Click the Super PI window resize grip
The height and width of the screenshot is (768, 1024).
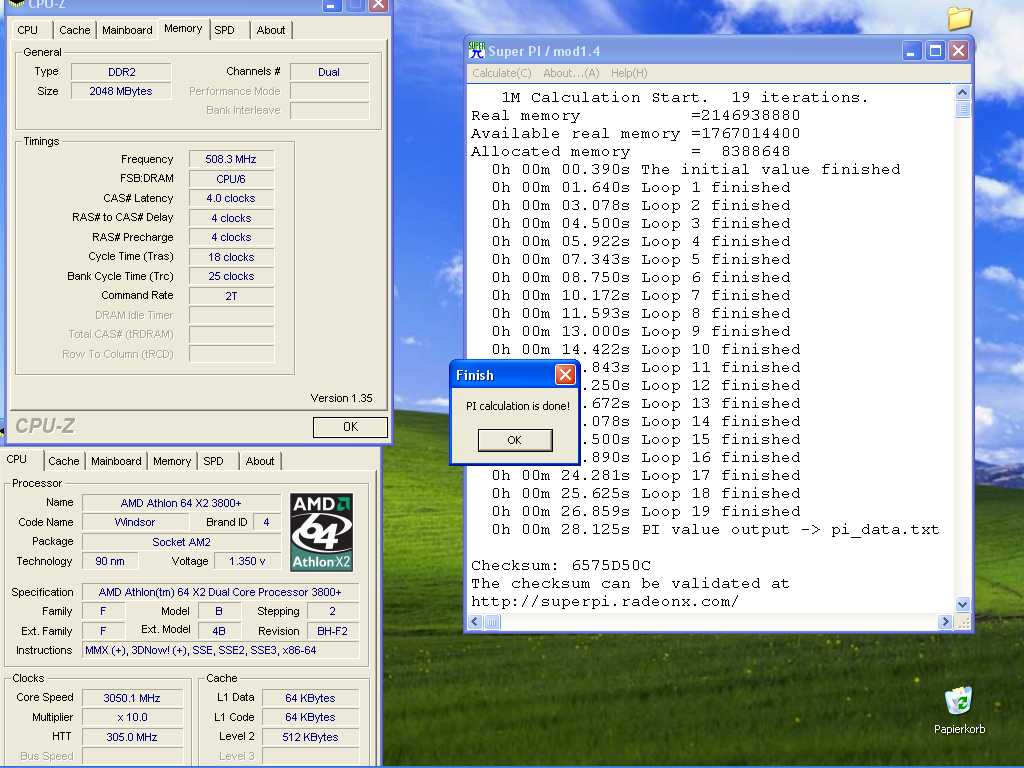962,622
